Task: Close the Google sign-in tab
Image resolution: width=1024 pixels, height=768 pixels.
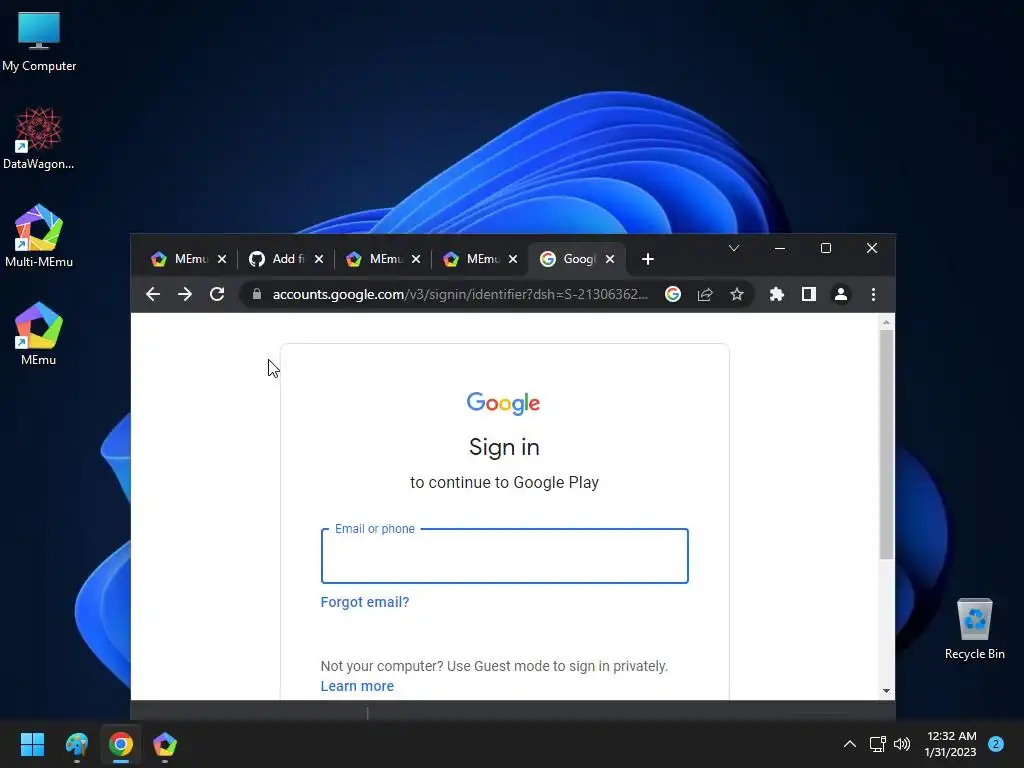Action: [610, 259]
